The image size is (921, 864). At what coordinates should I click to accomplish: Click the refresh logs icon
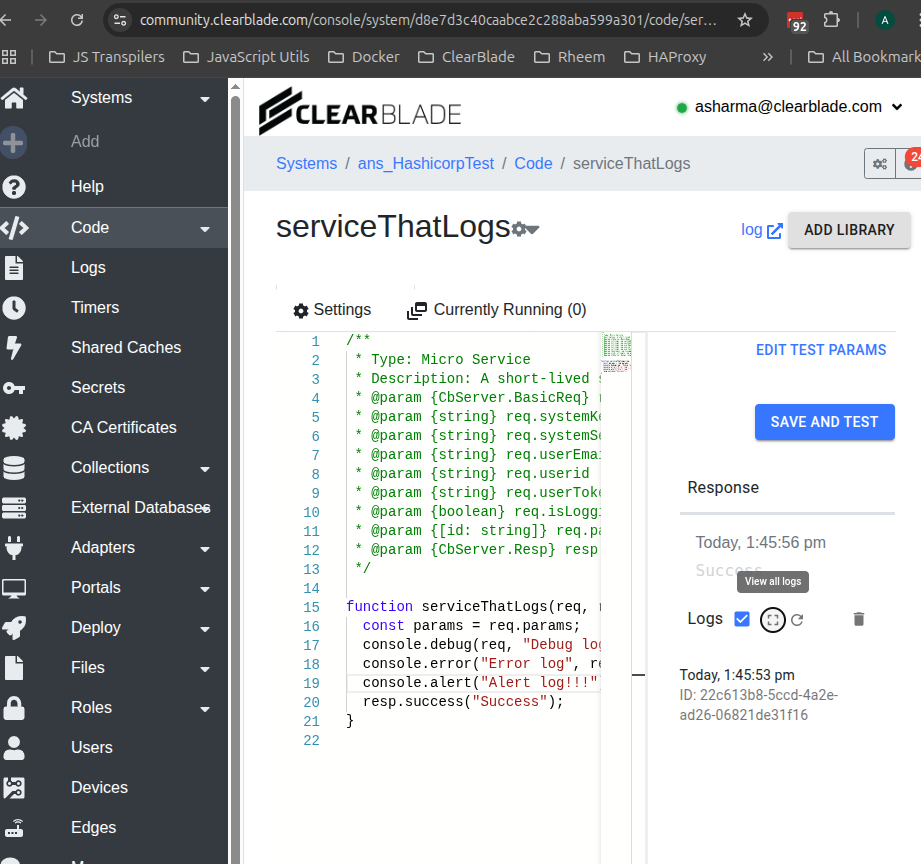(797, 620)
